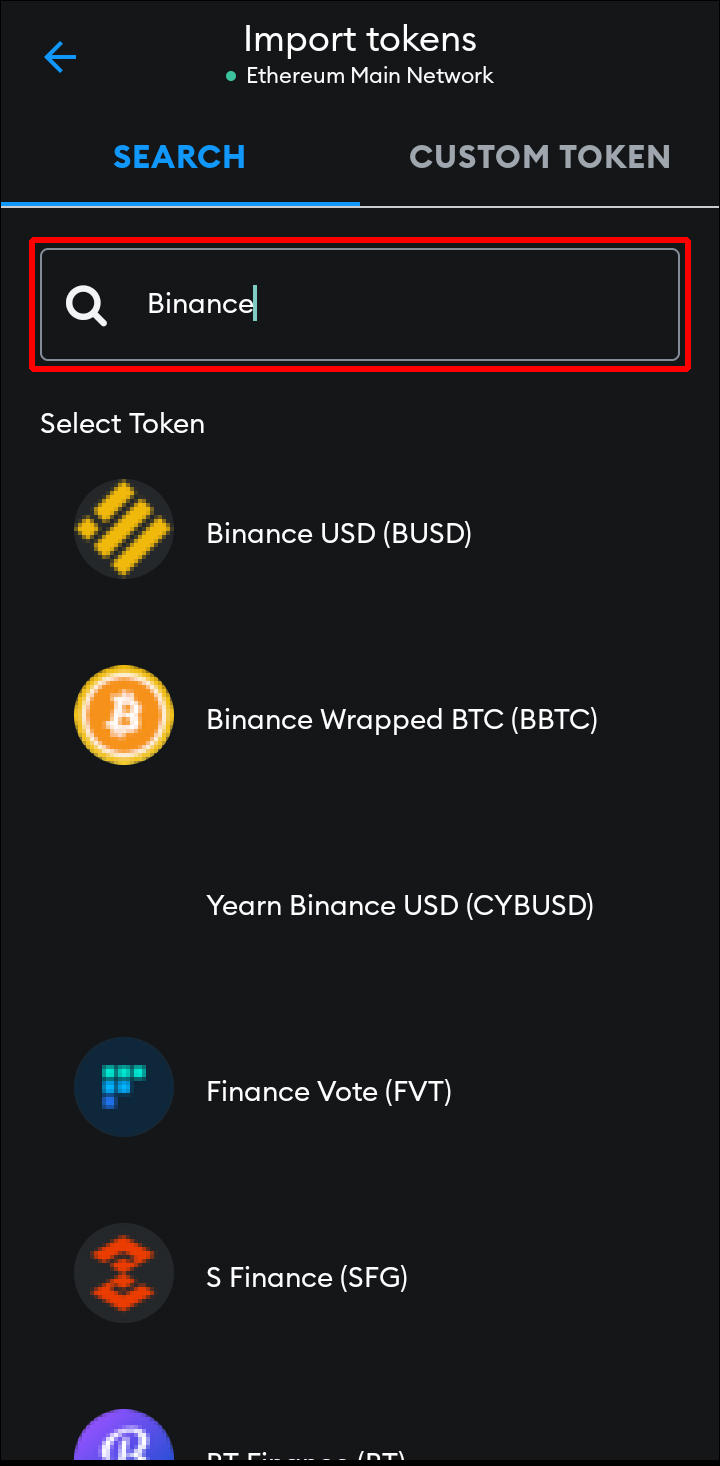
Task: Open the CUSTOM TOKEN tab
Action: pyautogui.click(x=540, y=157)
